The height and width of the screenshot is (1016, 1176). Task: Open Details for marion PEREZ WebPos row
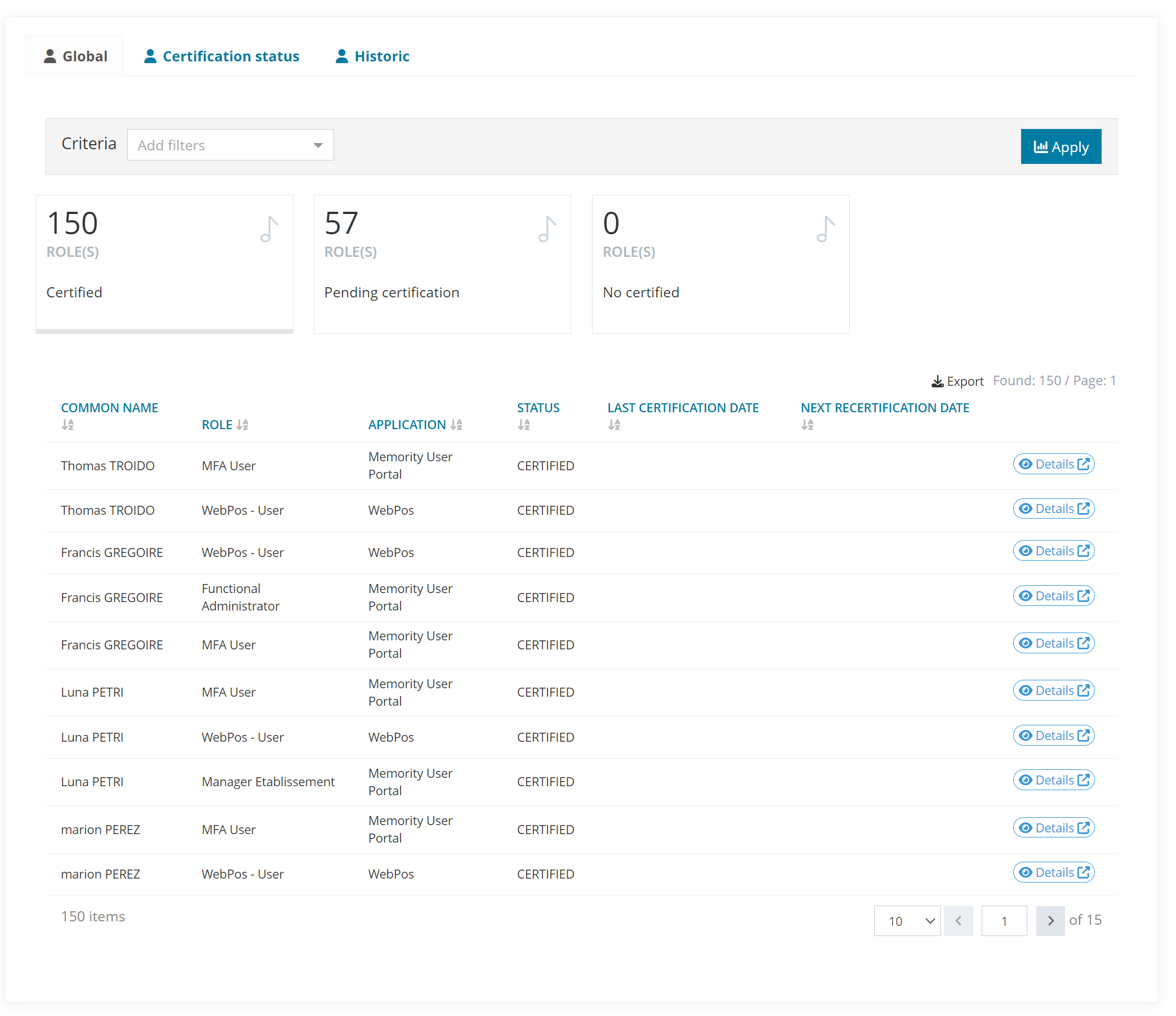coord(1053,873)
